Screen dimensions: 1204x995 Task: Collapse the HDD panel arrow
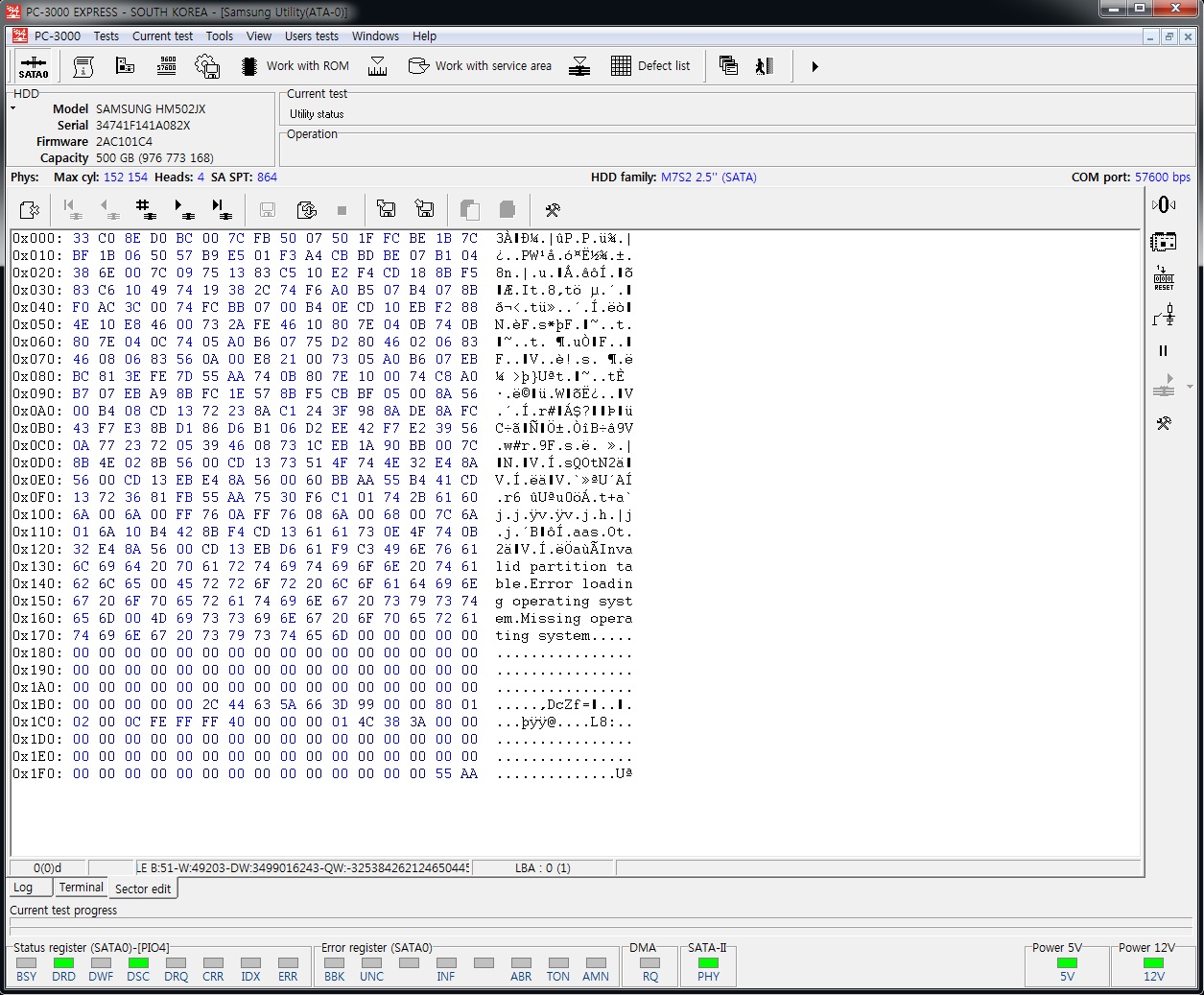point(13,108)
